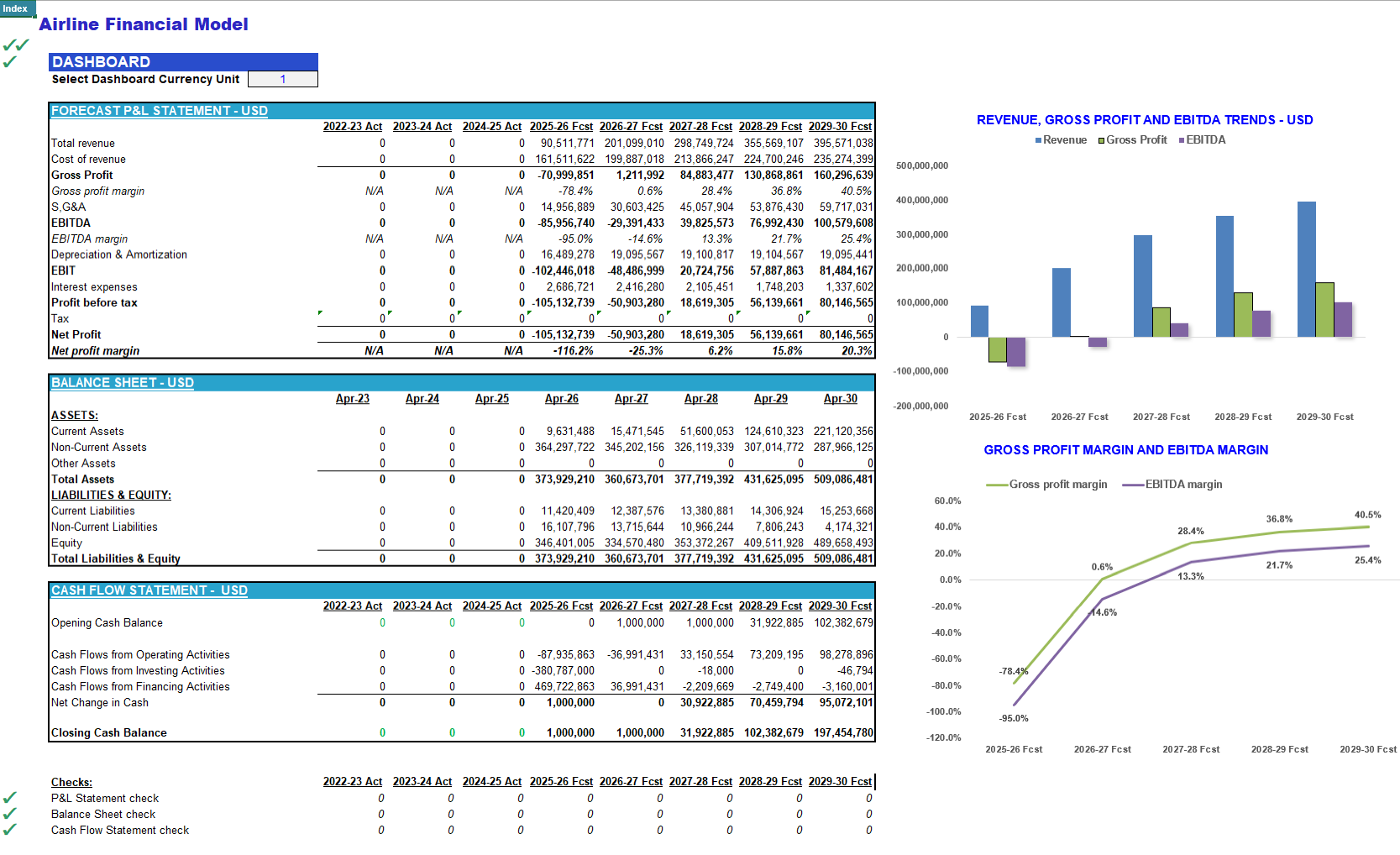Image resolution: width=1400 pixels, height=855 pixels.
Task: Select investing activities value -380,787,000
Action: pos(563,671)
